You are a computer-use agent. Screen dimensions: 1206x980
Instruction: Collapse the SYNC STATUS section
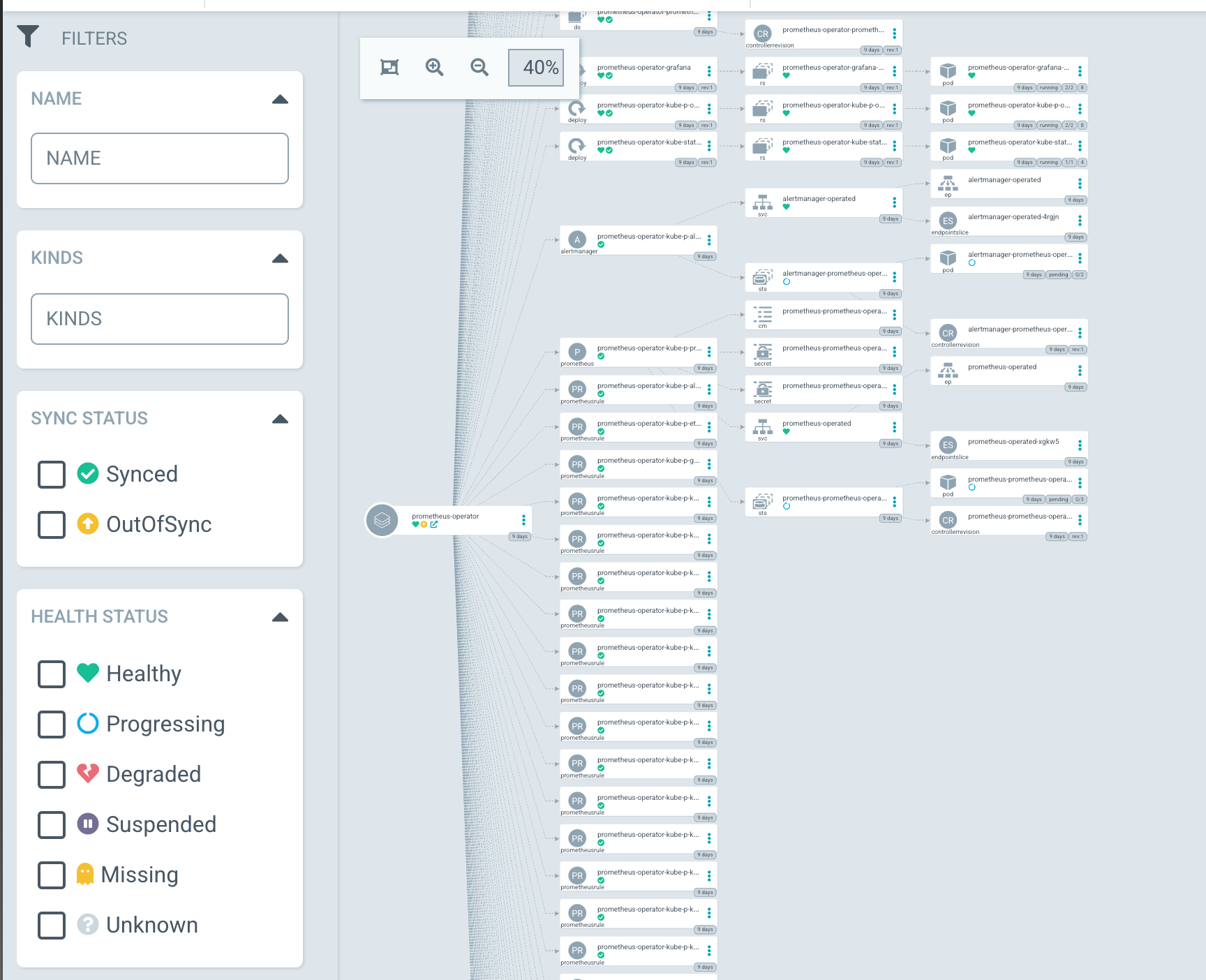[280, 419]
